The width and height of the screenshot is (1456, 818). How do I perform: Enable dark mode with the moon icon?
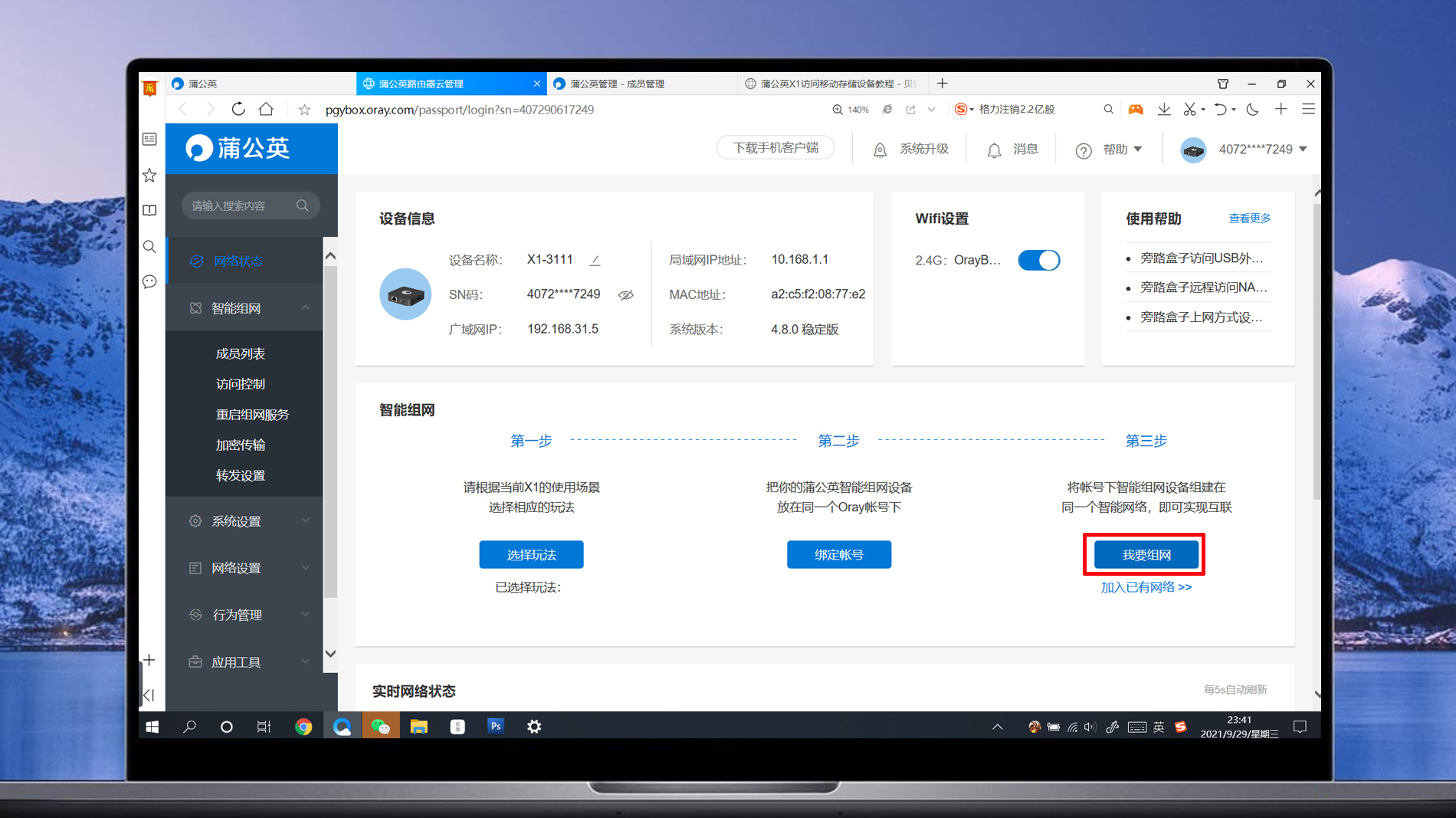point(1252,109)
